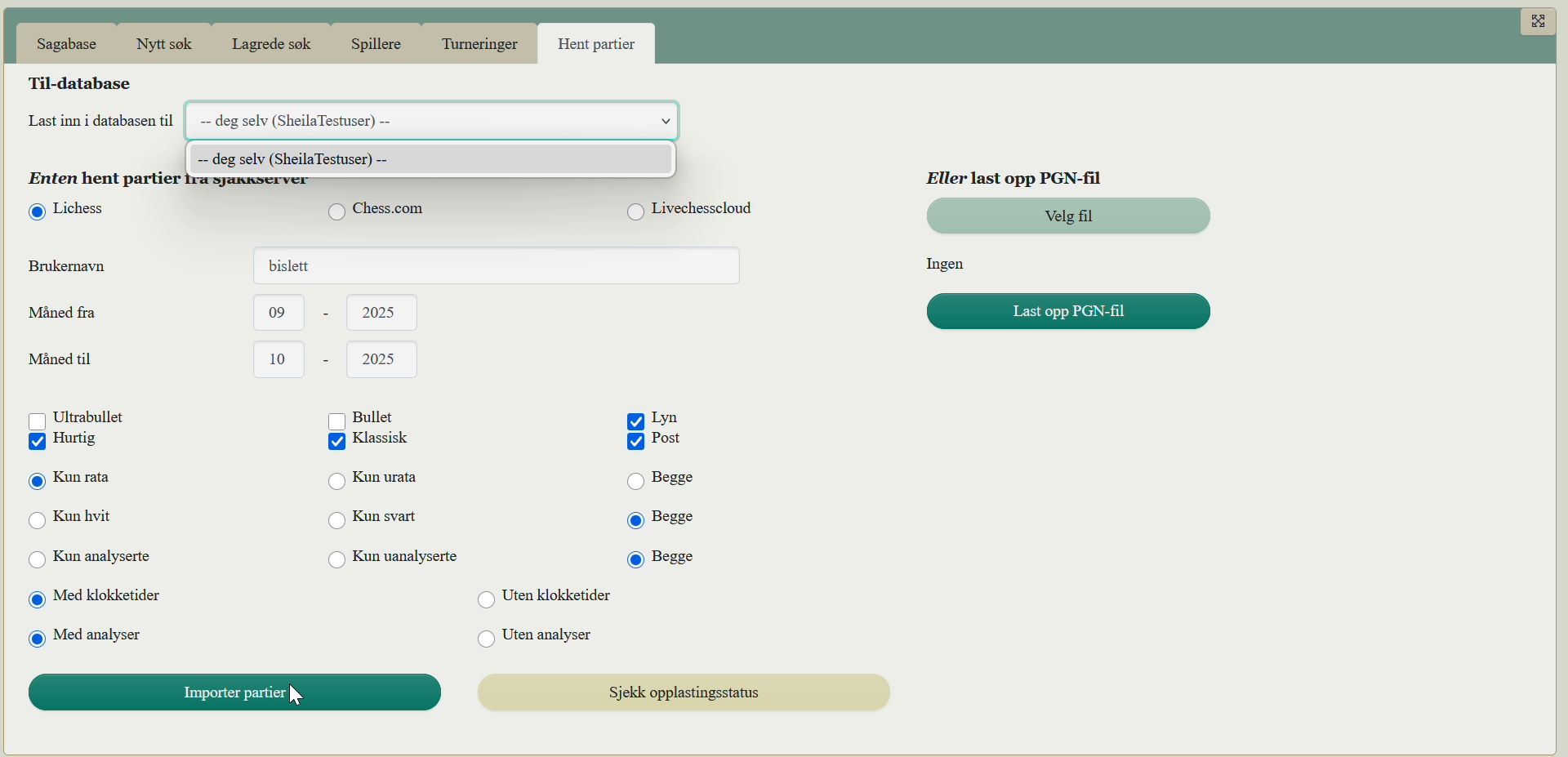Screen dimensions: 1568x757
Task: Select the Chess.com radio button
Action: 337,212
